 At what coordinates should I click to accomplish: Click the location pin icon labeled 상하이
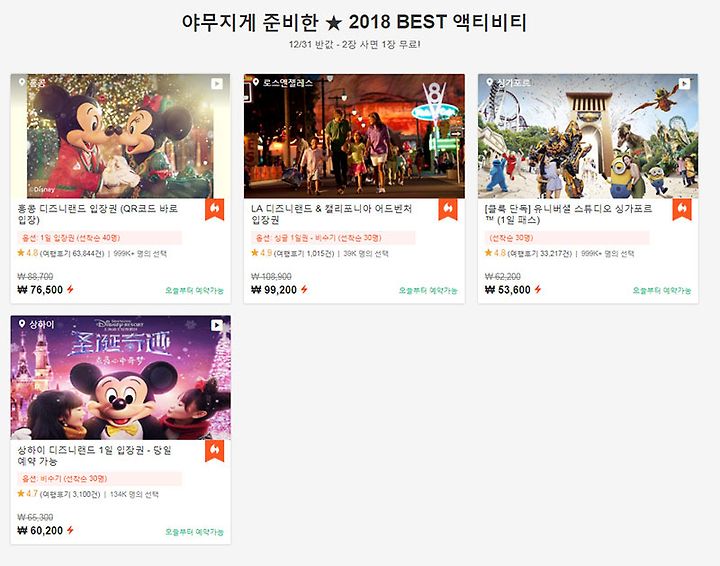point(22,324)
